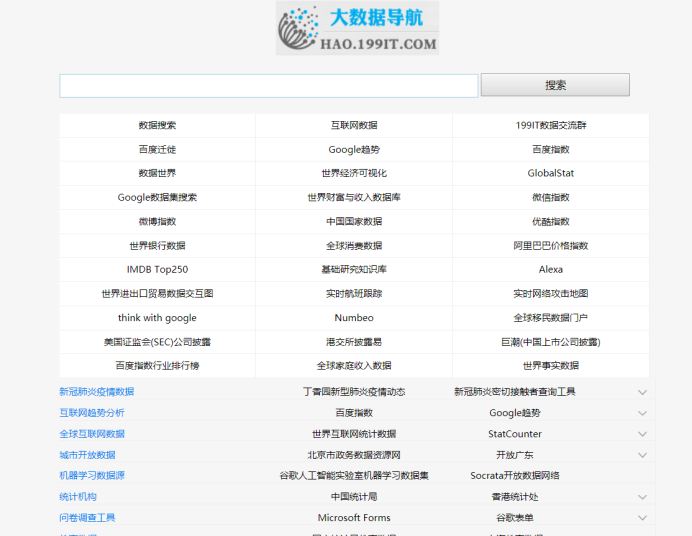Viewport: 692px width, 536px height.
Task: Open 百度指数 in 互联网趋势分析 row
Action: tap(354, 413)
